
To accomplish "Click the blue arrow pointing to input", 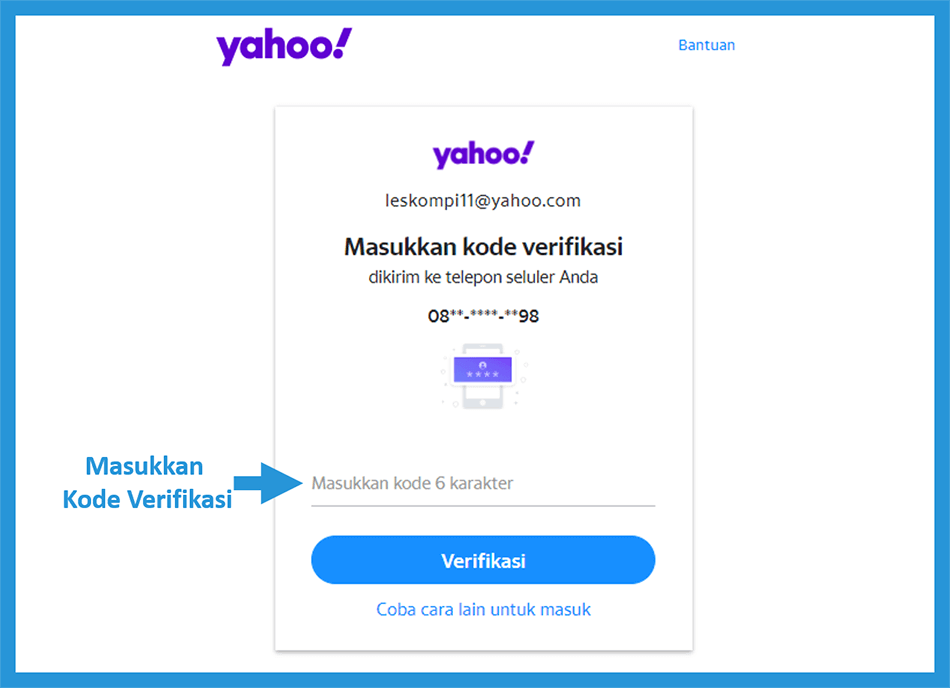I will point(268,483).
